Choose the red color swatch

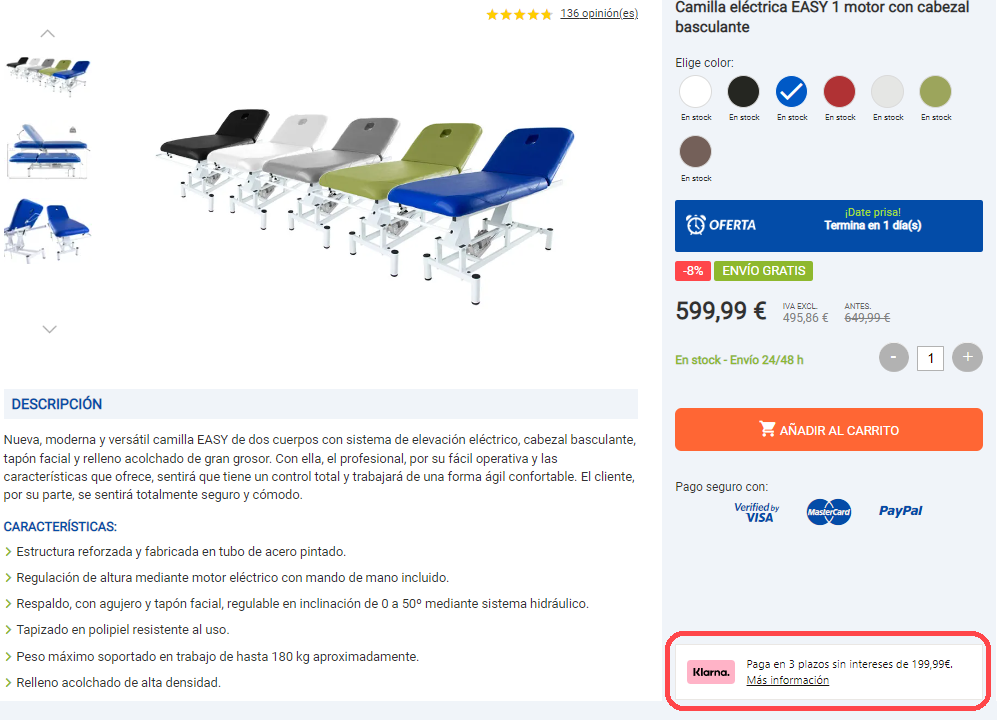pyautogui.click(x=839, y=92)
